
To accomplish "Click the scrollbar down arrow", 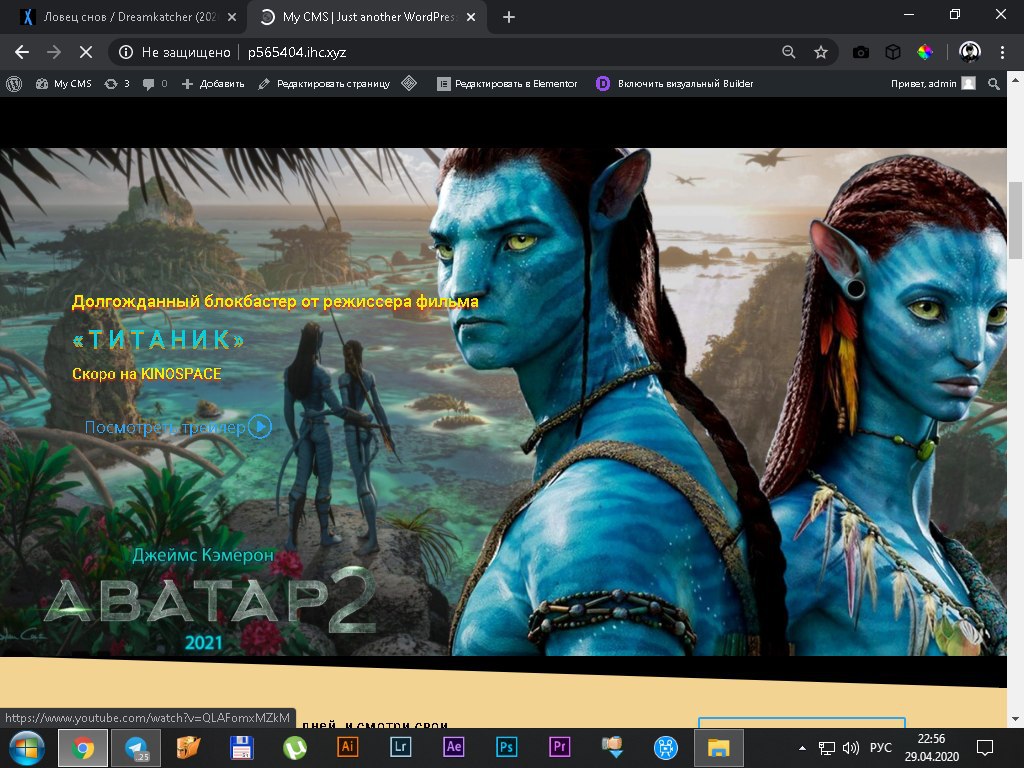I will [x=1016, y=720].
